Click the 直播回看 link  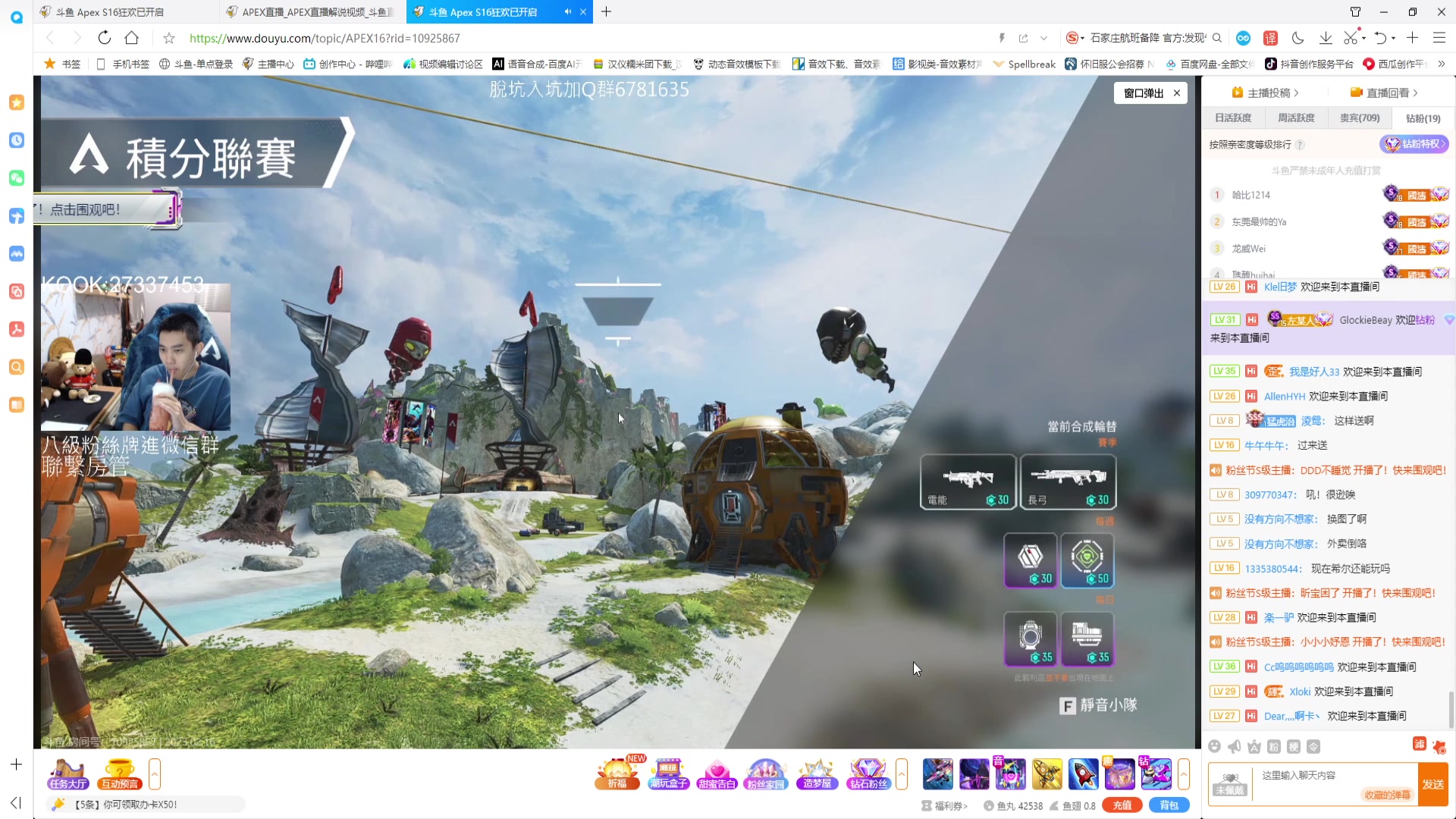[1384, 93]
